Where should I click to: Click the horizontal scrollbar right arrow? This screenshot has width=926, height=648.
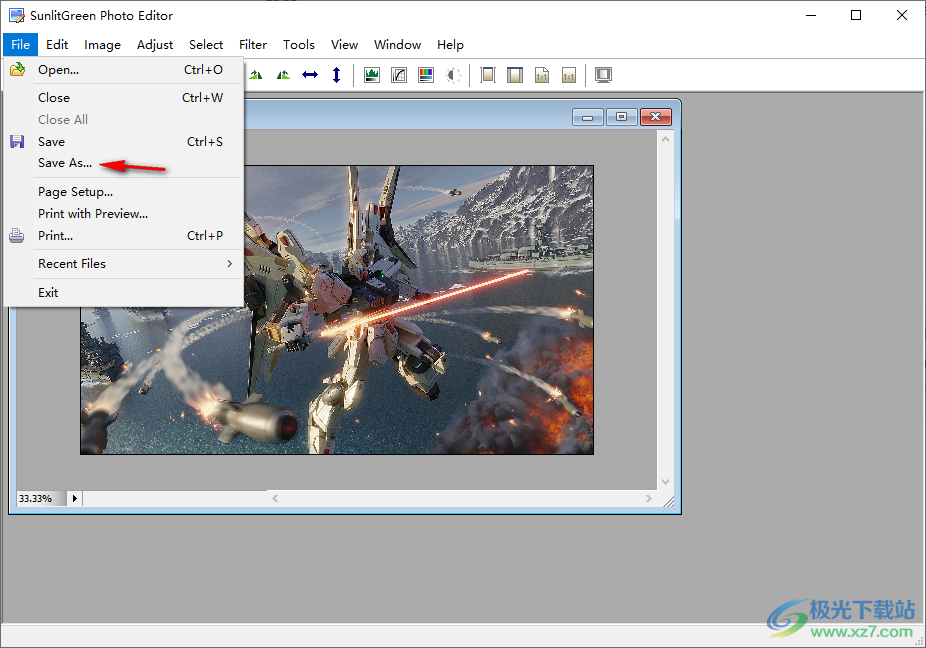click(x=648, y=499)
